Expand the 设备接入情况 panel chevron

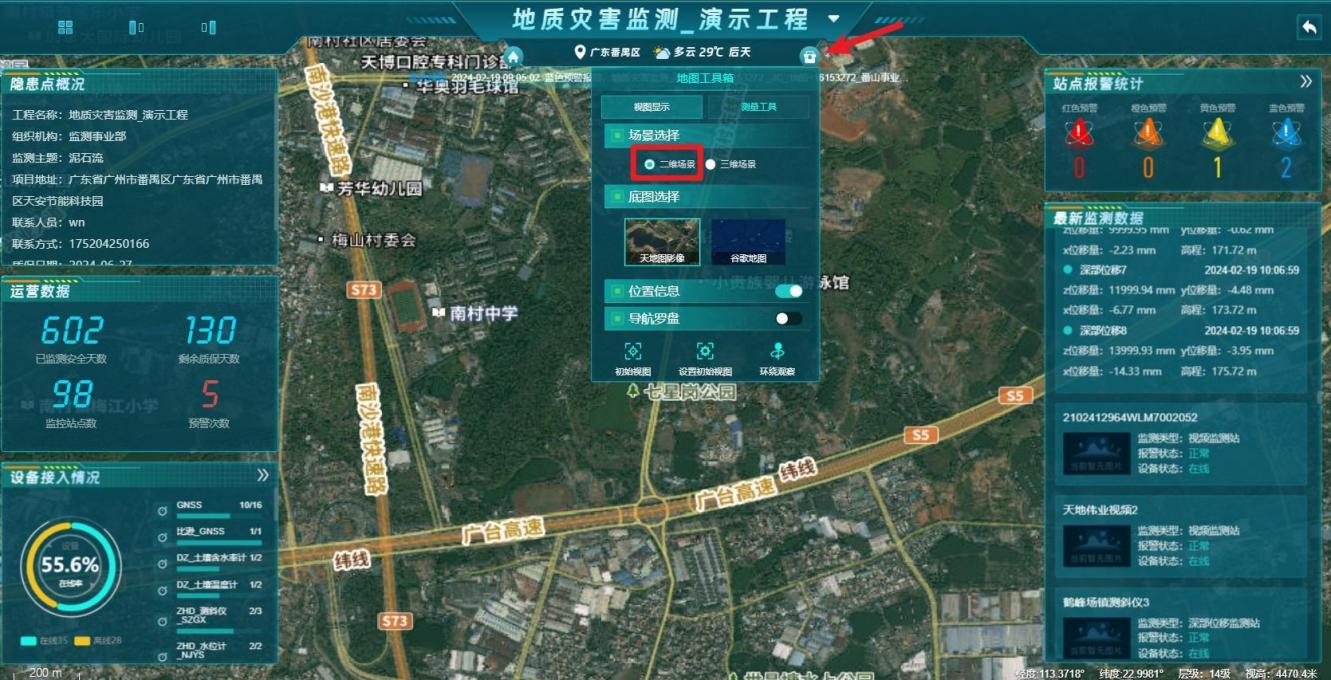pos(263,476)
